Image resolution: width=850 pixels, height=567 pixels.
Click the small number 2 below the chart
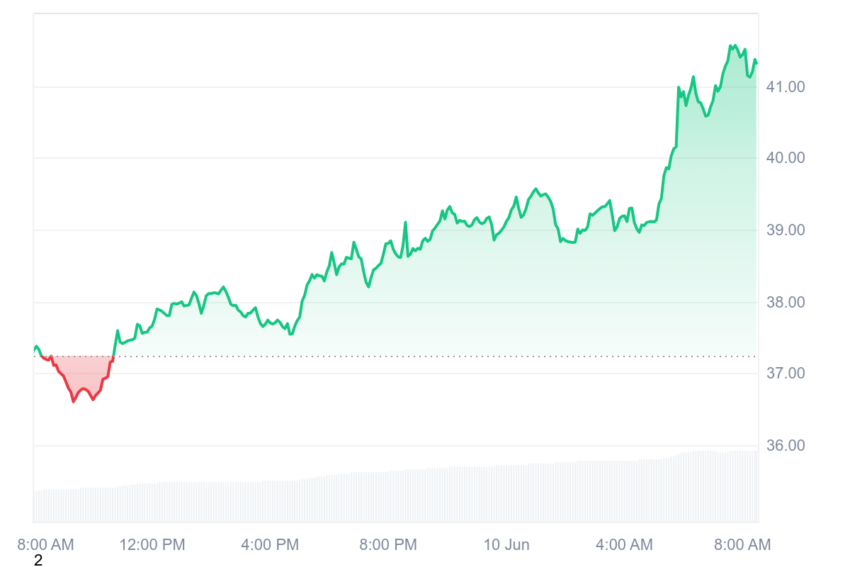click(x=38, y=560)
